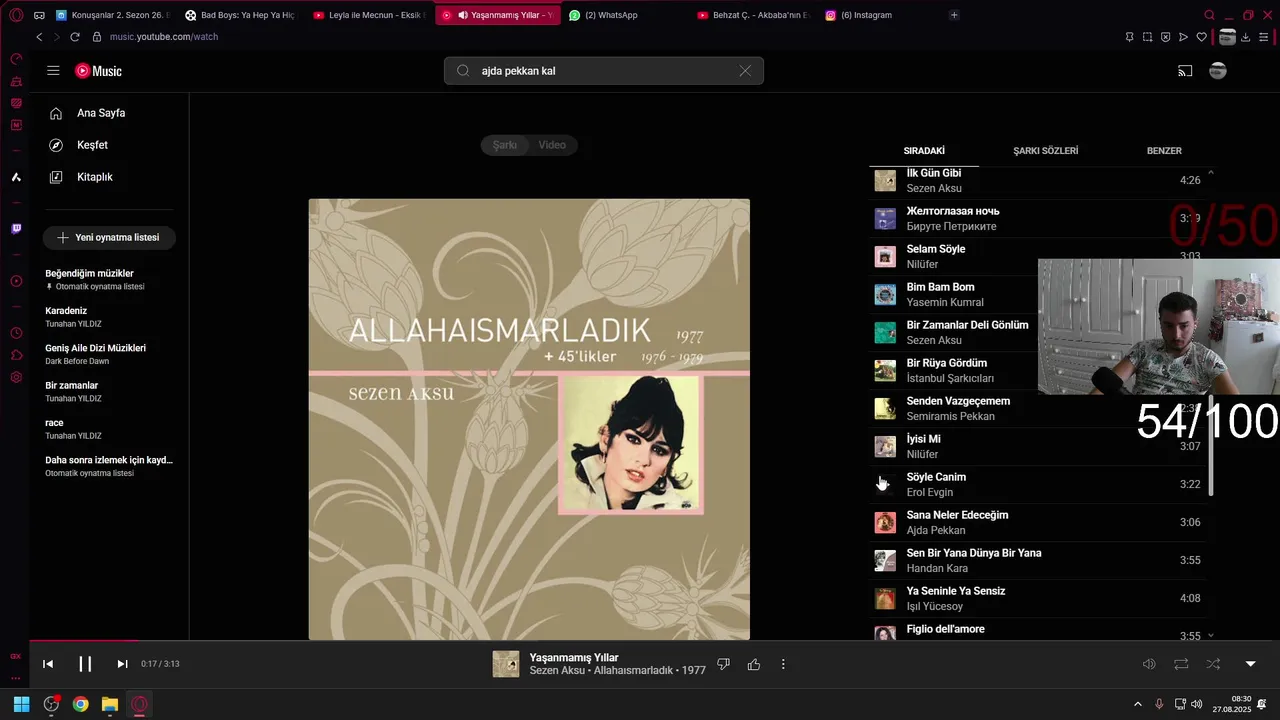The height and width of the screenshot is (720, 1280).
Task: Open File Explorer from the taskbar
Action: click(110, 704)
